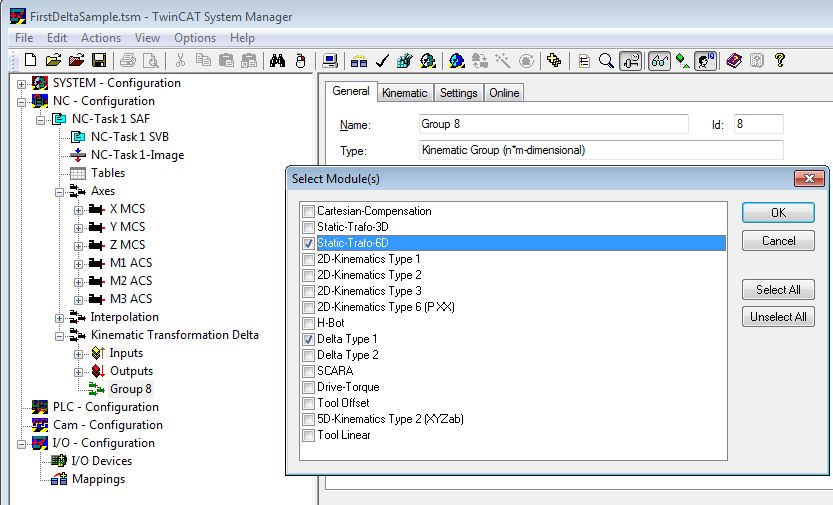Click the Copy toolbar icon
This screenshot has height=505, width=833.
pyautogui.click(x=203, y=61)
